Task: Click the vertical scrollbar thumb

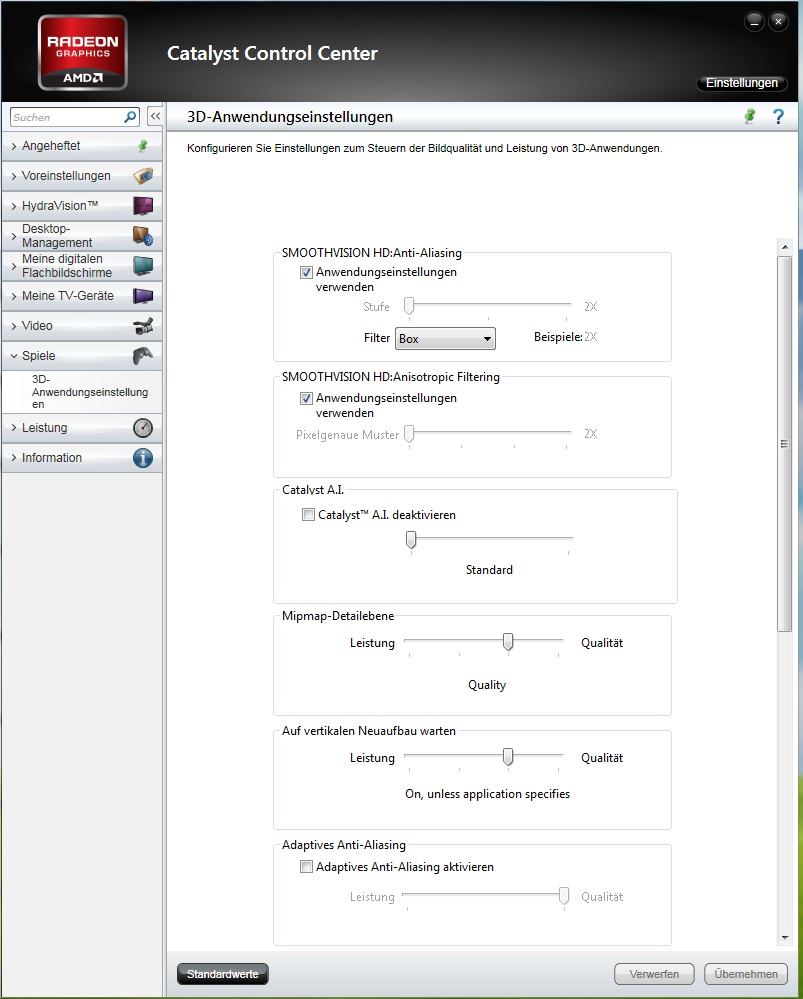Action: tap(785, 443)
